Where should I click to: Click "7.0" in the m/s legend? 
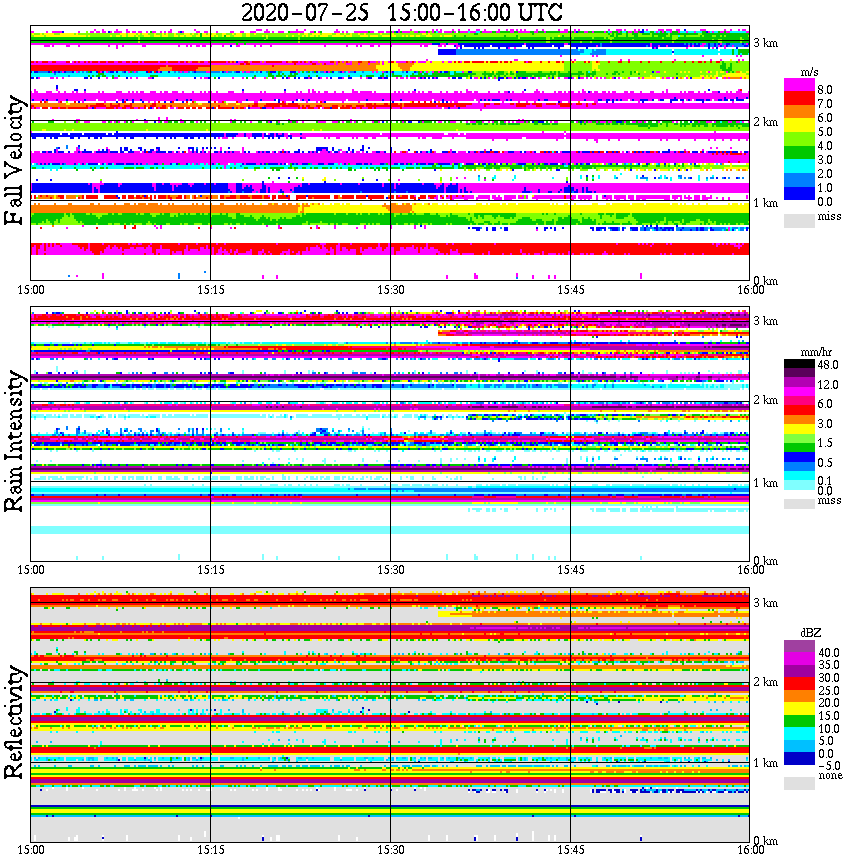[x=825, y=104]
